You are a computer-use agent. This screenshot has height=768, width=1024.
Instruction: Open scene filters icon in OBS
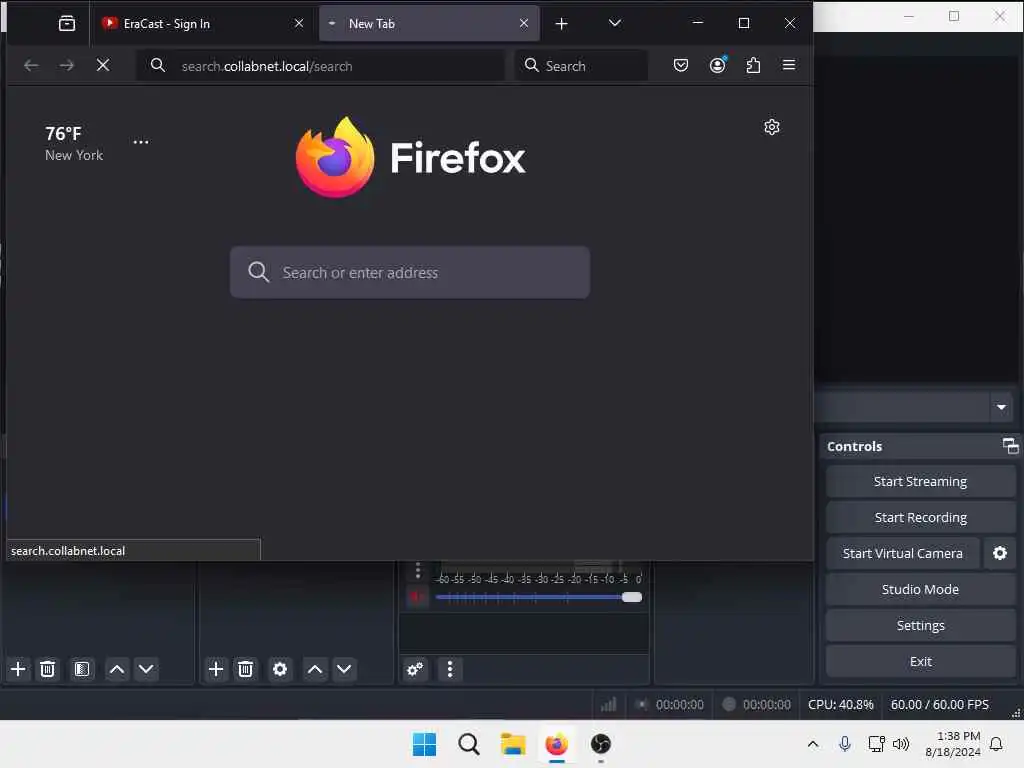[x=82, y=669]
